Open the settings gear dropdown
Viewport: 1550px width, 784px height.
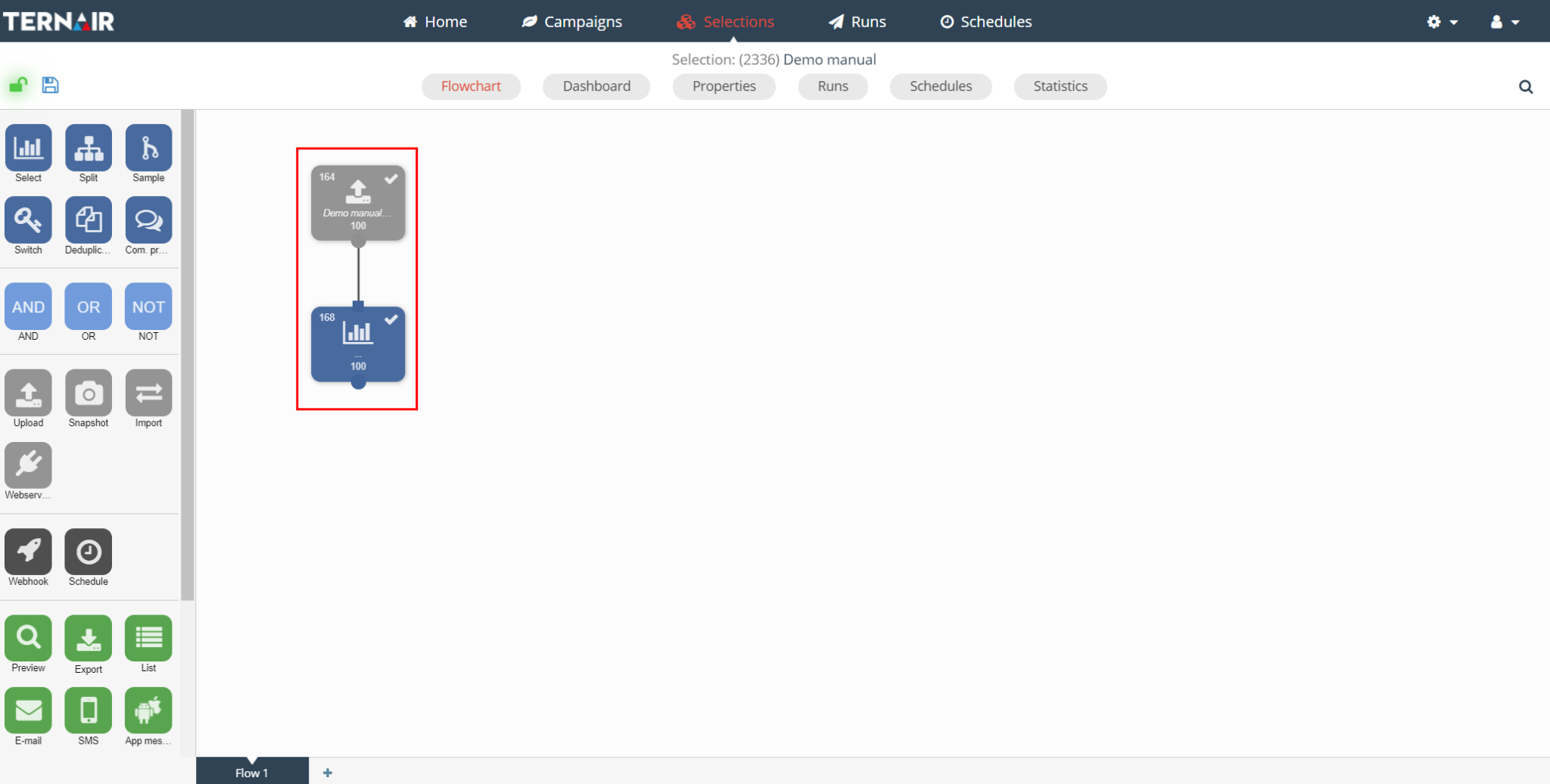(x=1442, y=22)
